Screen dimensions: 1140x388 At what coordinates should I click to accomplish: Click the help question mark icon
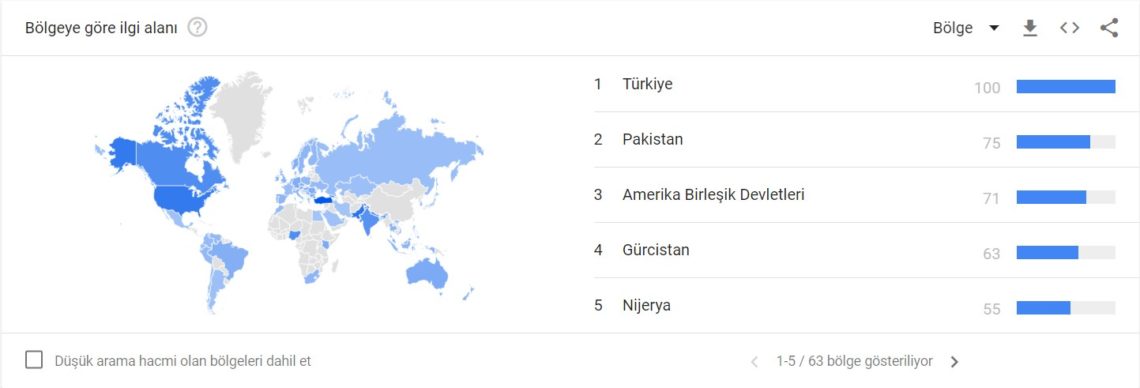(197, 28)
